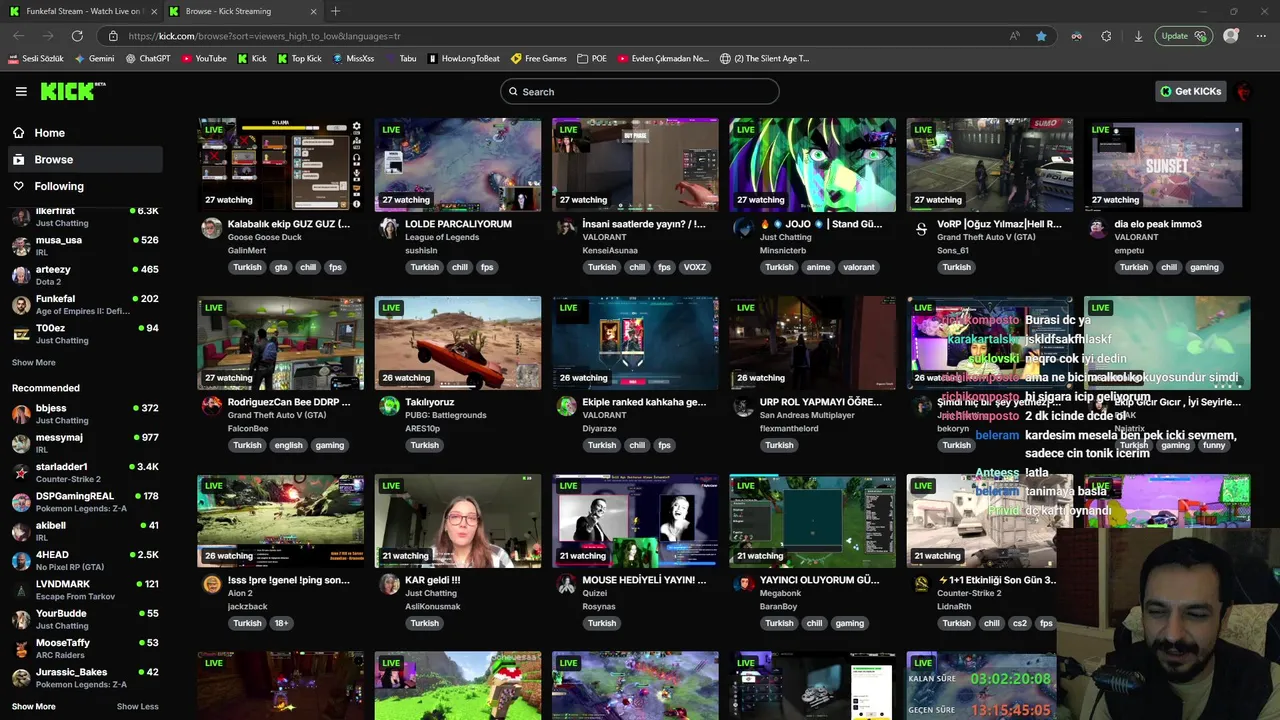This screenshot has height=720, width=1280.
Task: Select the english tag under FalconBee
Action: 288,445
